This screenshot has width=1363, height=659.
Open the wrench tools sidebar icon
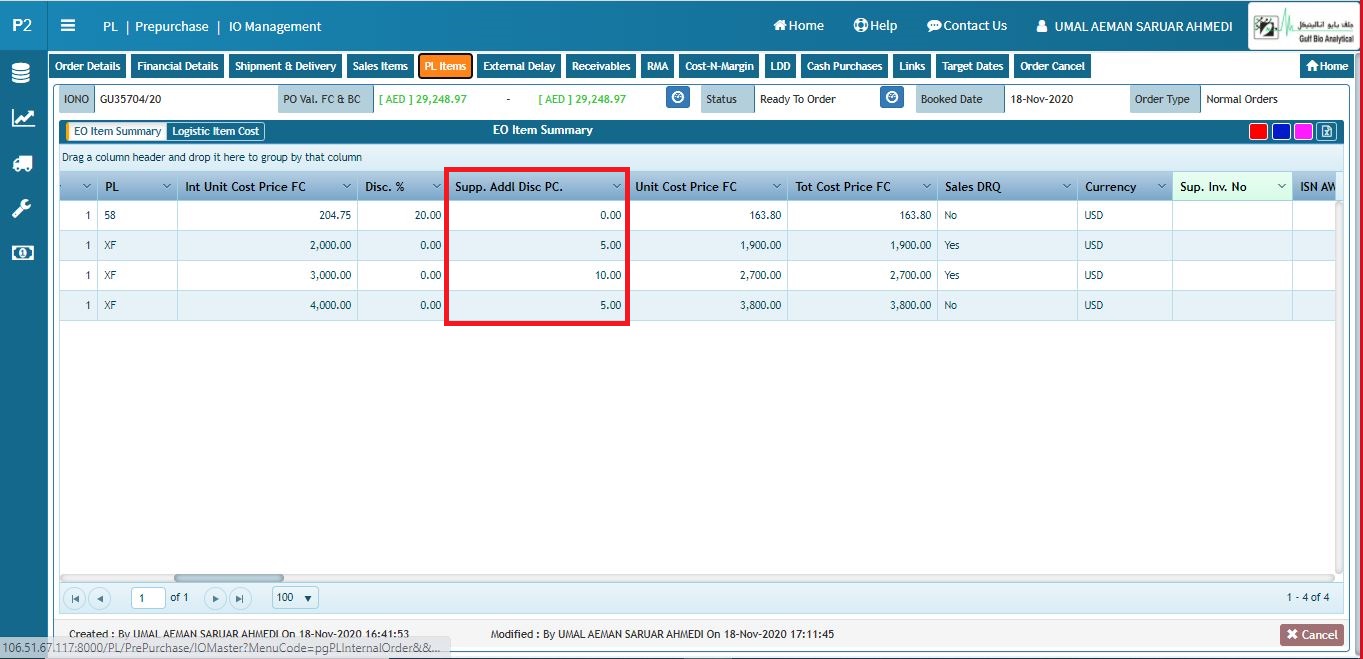pos(22,209)
